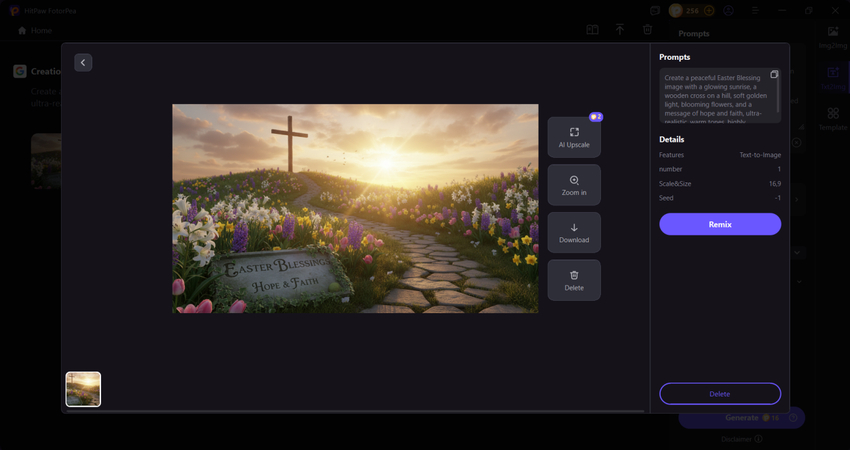Open the book guide icon in the toolbar

(593, 30)
